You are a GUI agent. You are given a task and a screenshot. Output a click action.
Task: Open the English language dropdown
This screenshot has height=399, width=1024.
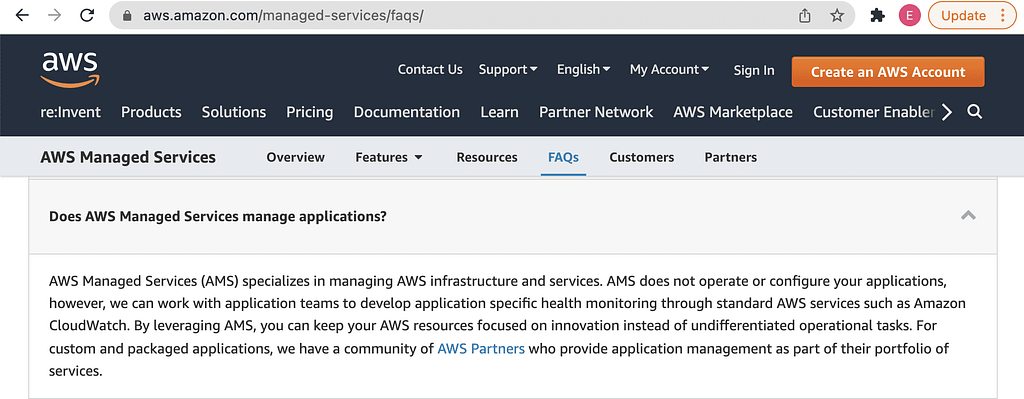point(583,69)
